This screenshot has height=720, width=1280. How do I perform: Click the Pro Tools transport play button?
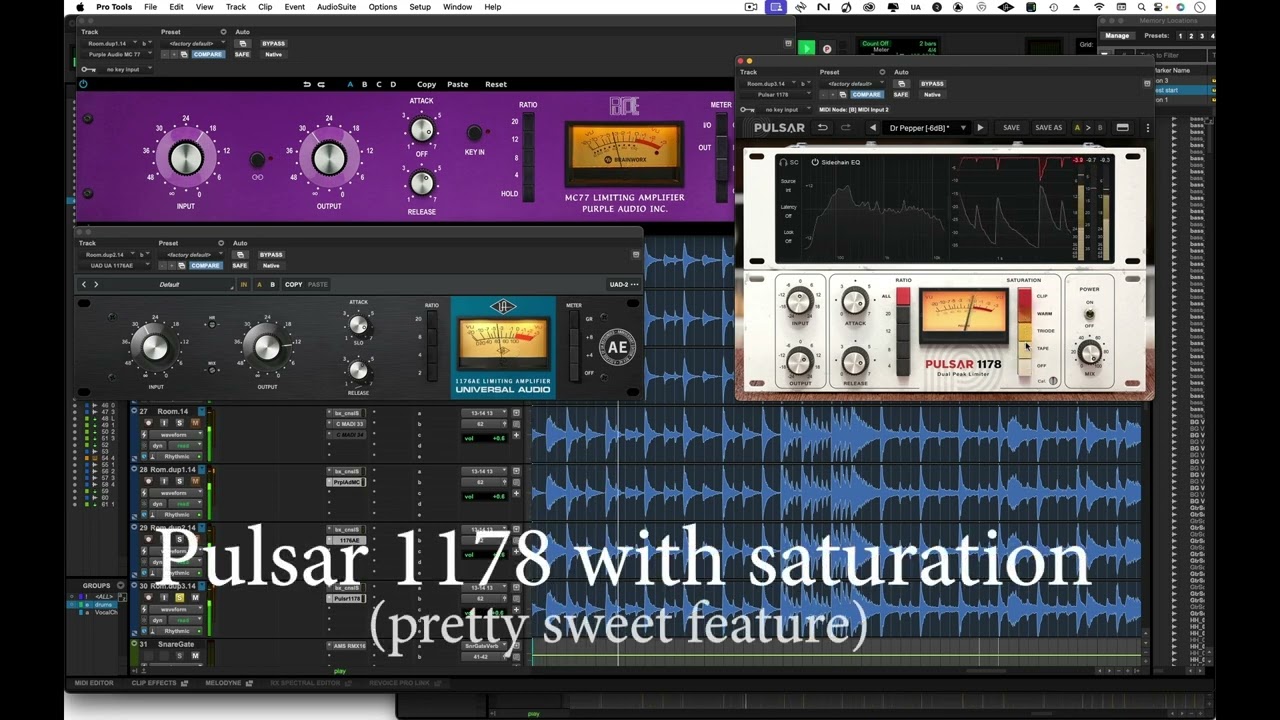coord(806,48)
